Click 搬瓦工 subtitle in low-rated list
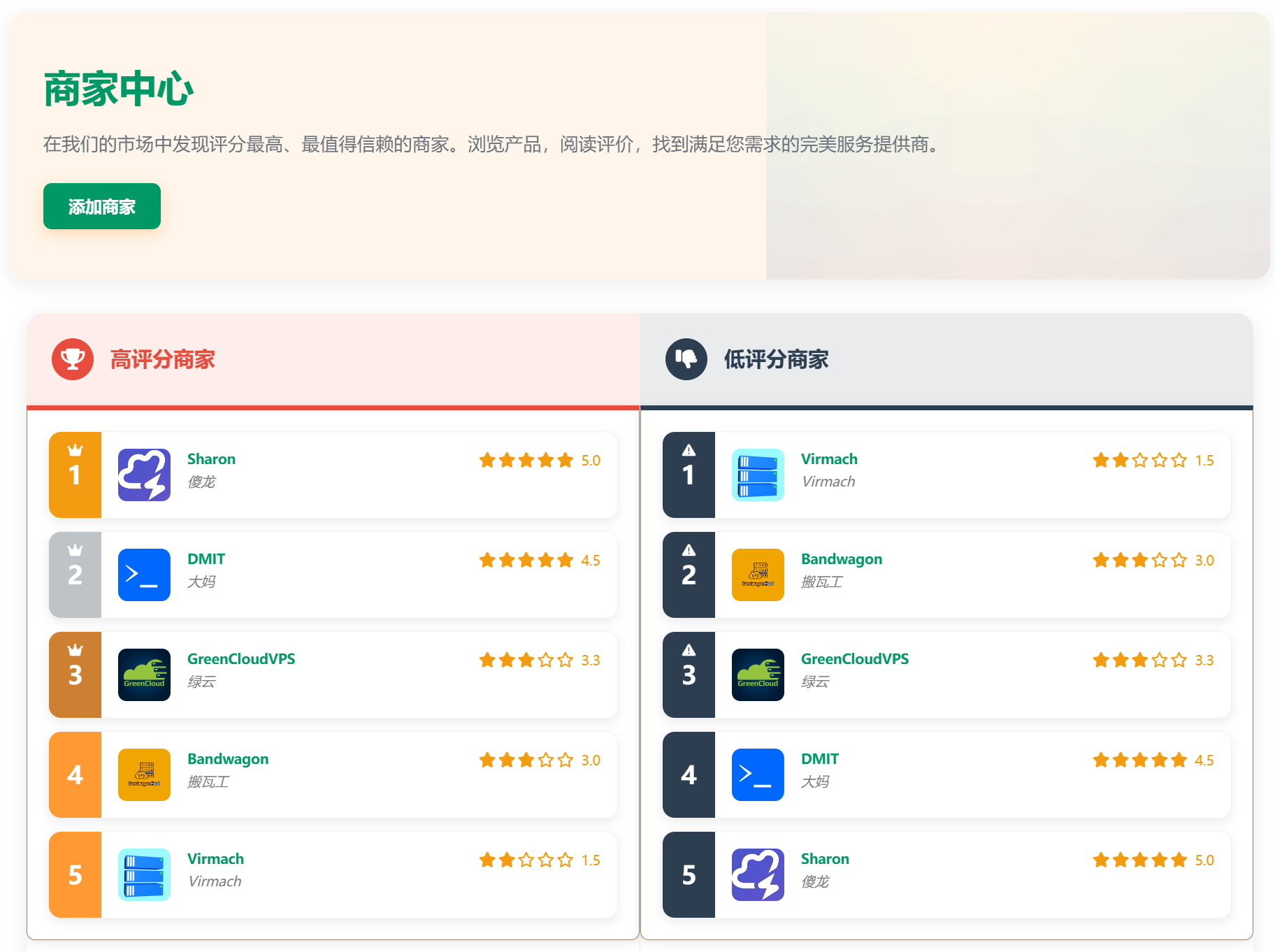 (x=822, y=582)
